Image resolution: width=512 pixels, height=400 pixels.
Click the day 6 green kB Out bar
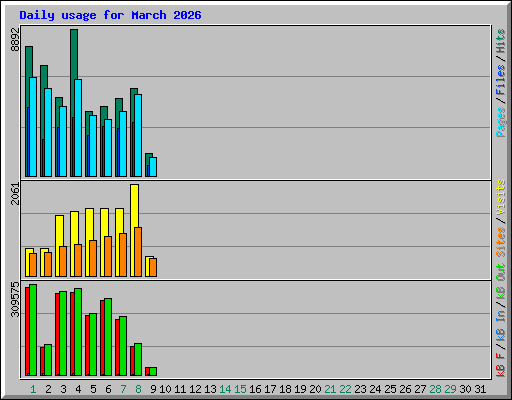[x=108, y=337]
